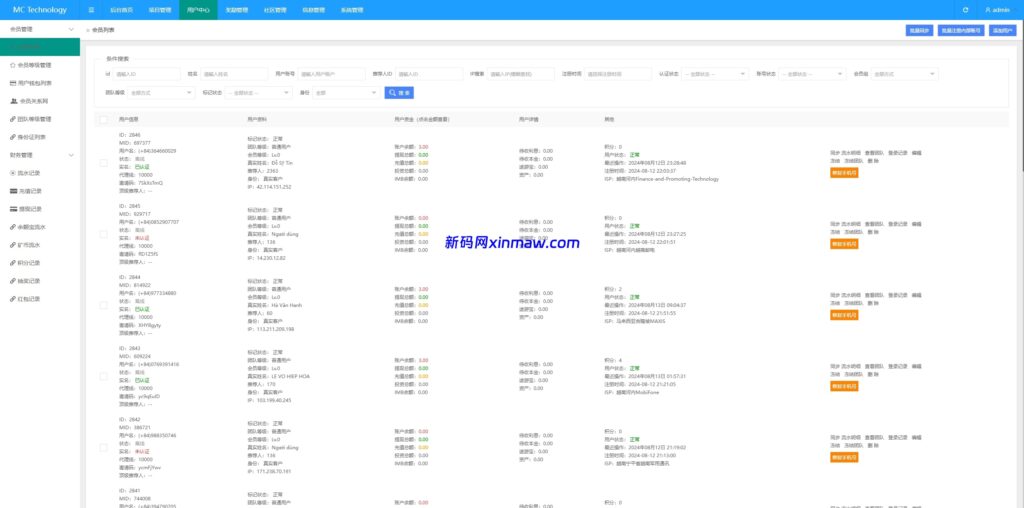Focus the IP搜索 input field
Image resolution: width=1024 pixels, height=508 pixels.
point(520,74)
